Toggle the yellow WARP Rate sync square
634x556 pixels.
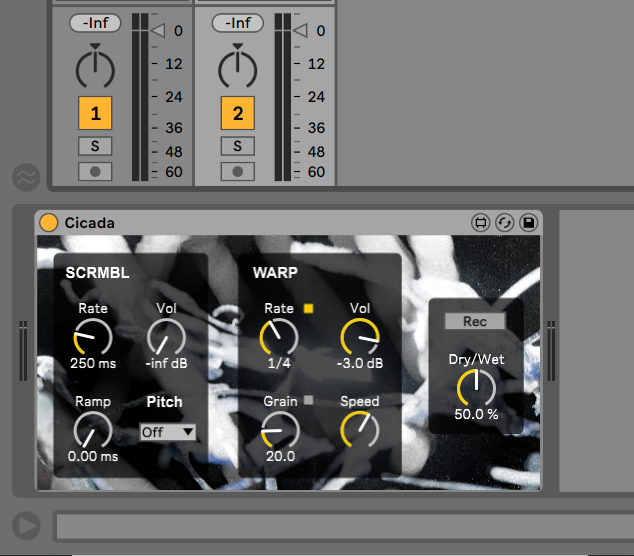coord(308,308)
